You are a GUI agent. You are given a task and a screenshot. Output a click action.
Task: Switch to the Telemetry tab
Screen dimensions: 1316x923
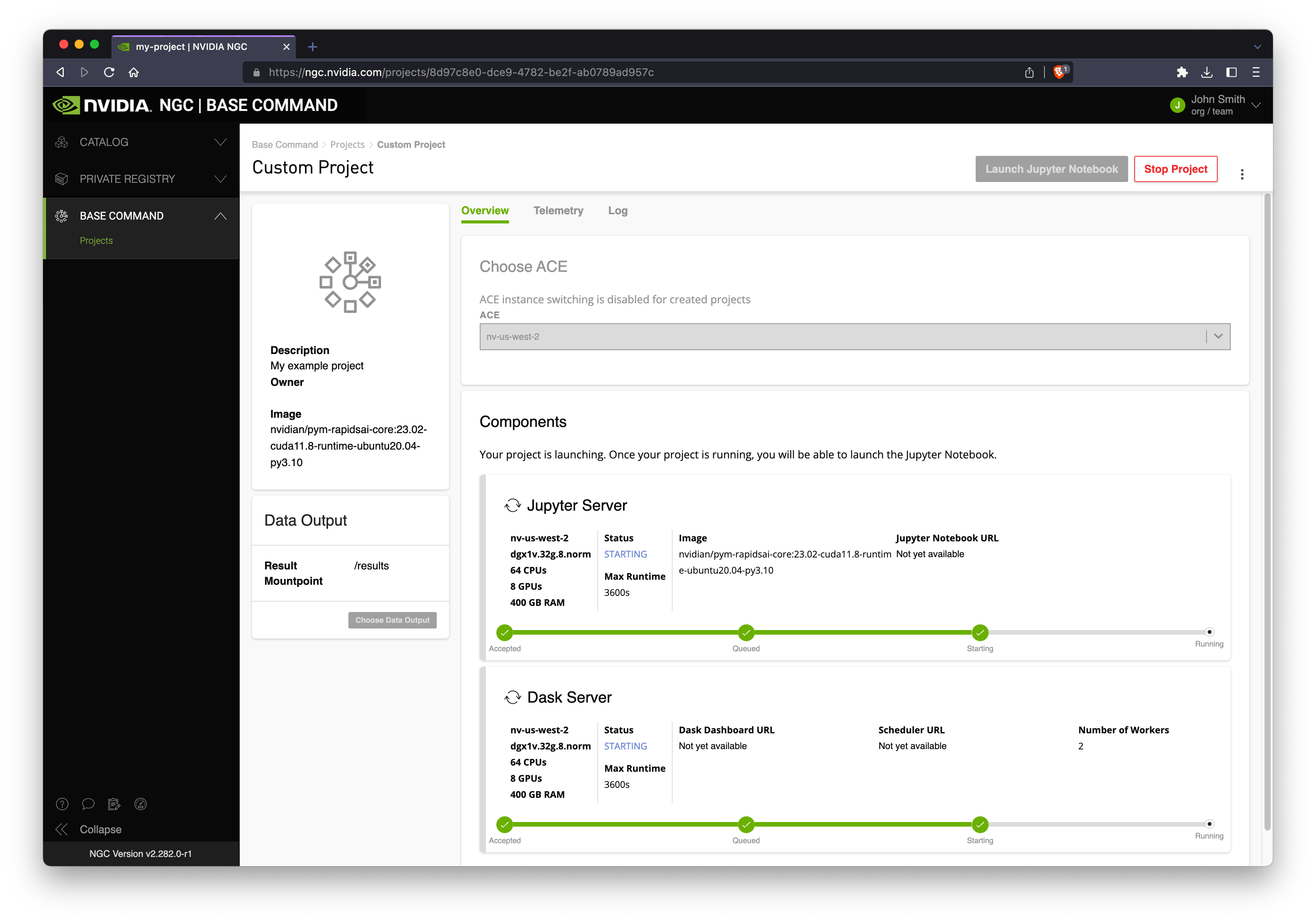(x=557, y=210)
